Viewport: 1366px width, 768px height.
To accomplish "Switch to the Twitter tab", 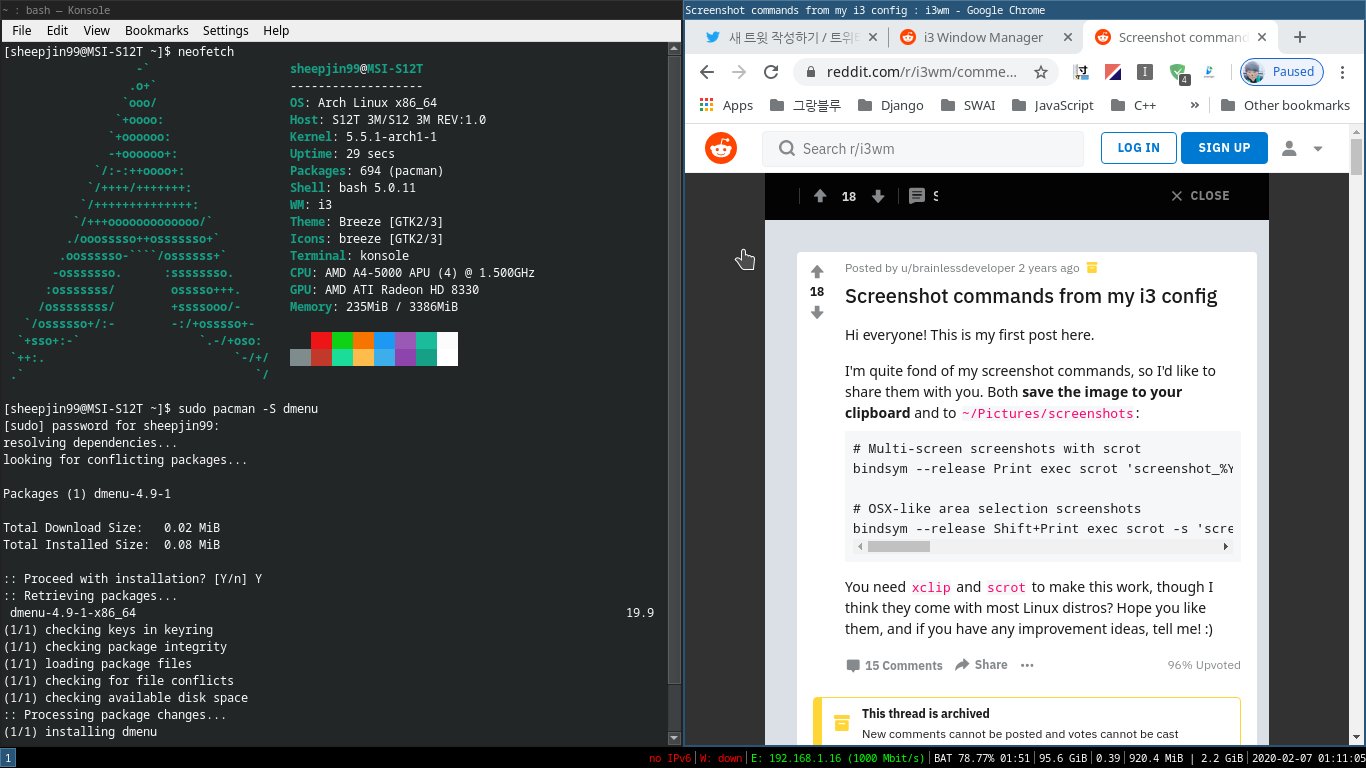I will tap(789, 38).
